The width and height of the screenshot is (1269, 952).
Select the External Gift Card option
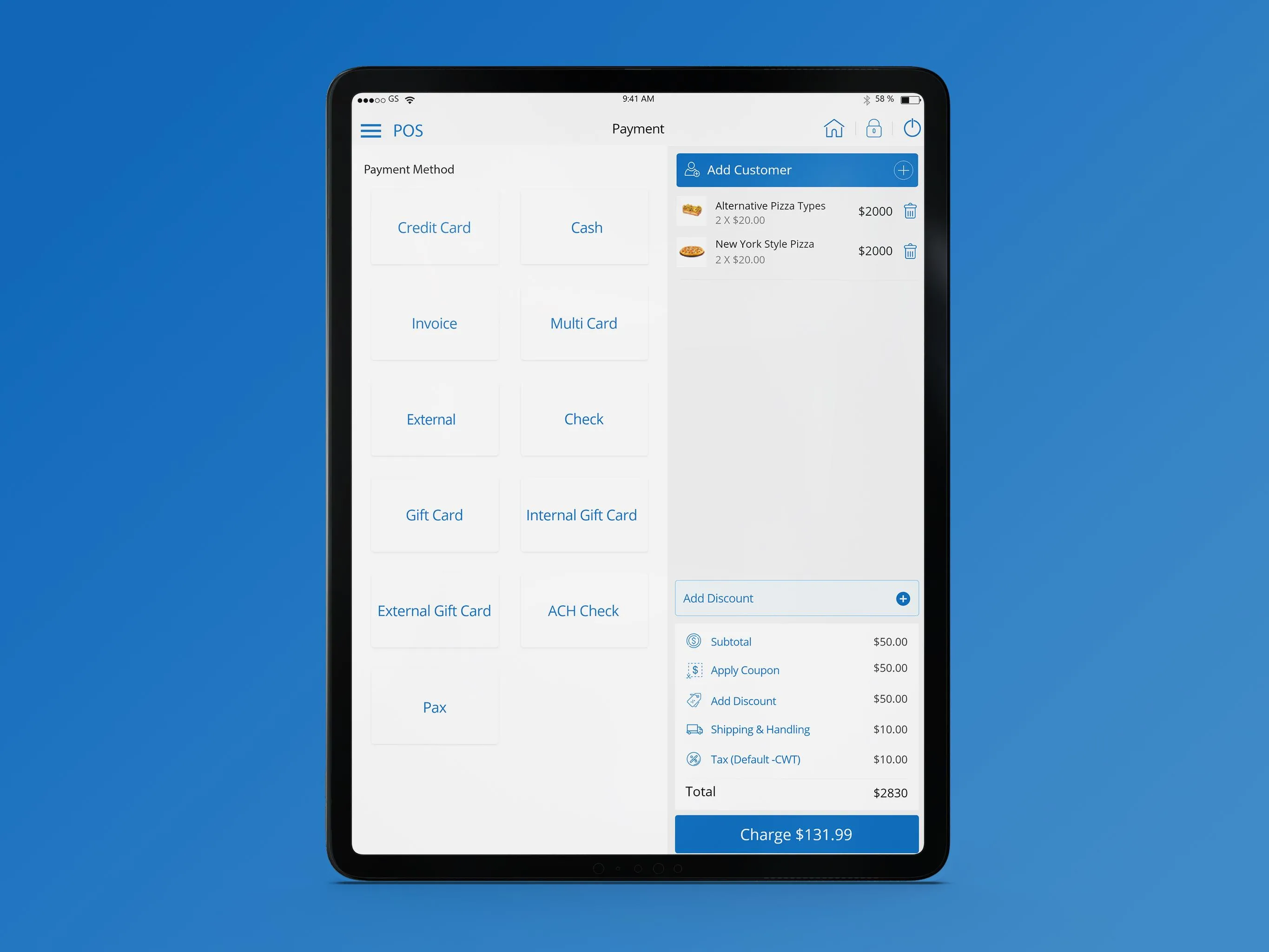(x=432, y=610)
